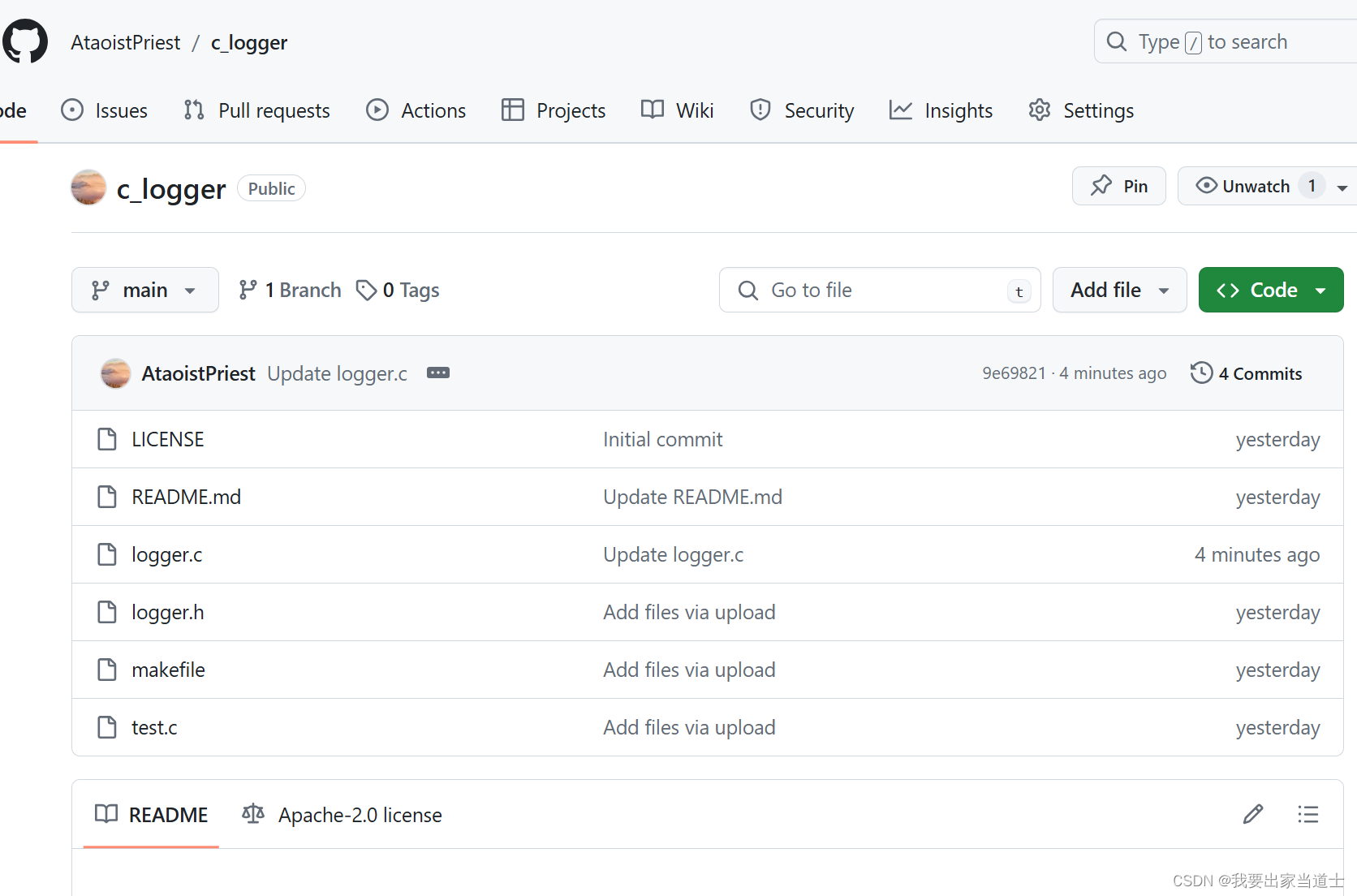Open the README outline list icon

pyautogui.click(x=1307, y=814)
